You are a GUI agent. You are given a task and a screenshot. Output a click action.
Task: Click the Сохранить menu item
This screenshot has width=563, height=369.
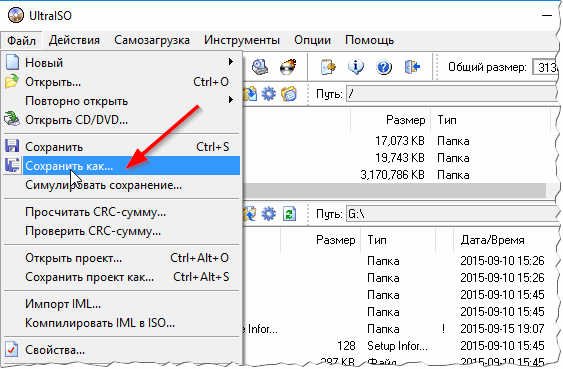122,147
